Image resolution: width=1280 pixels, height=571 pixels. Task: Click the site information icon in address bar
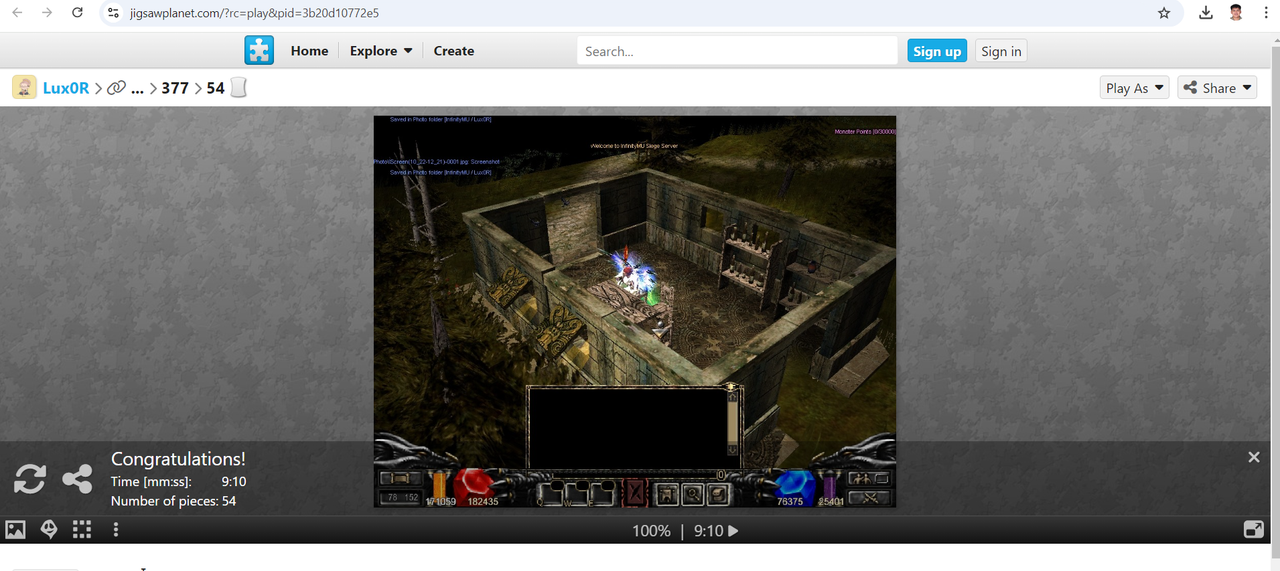point(113,13)
